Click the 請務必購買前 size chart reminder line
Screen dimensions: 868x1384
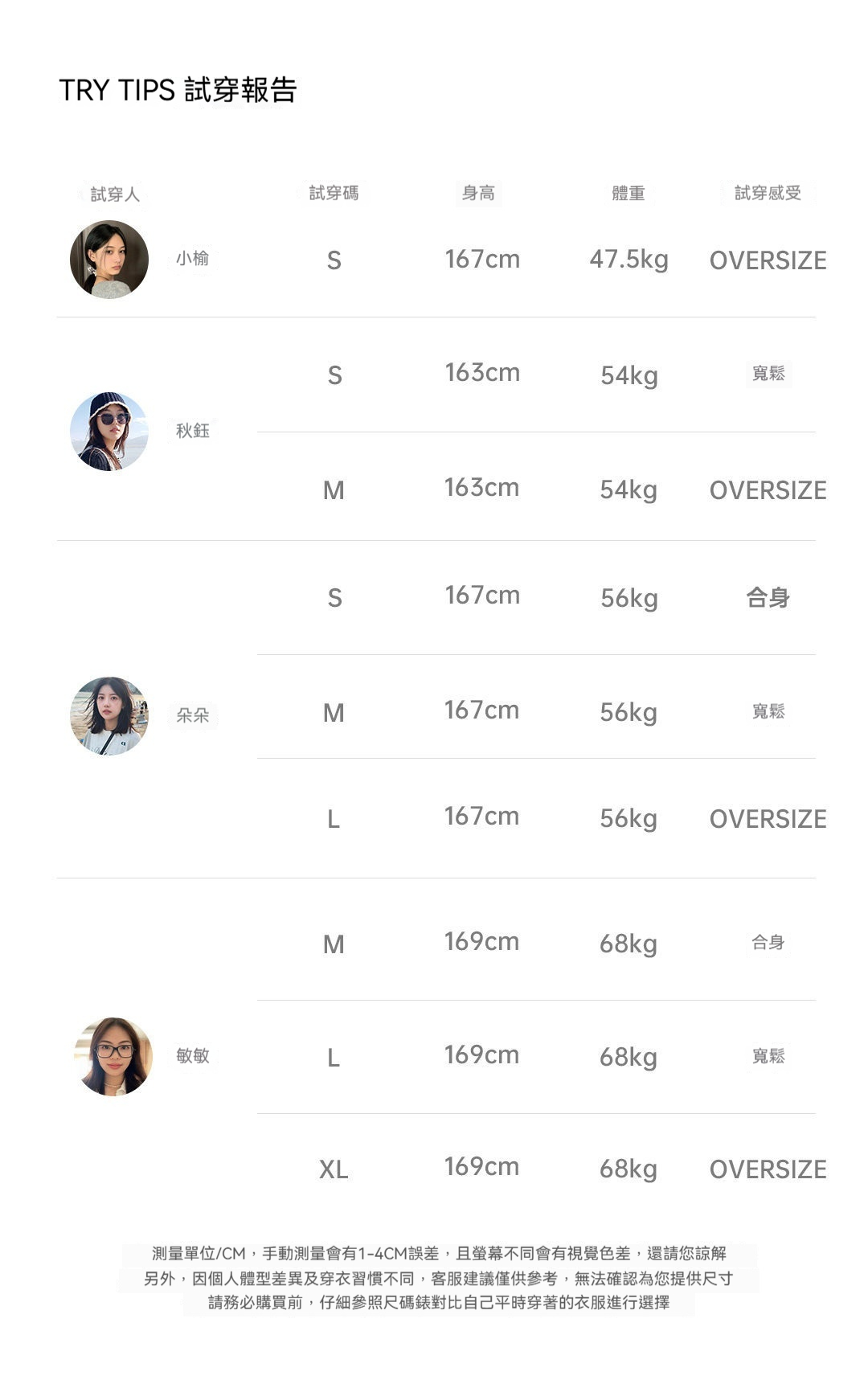point(439,1302)
